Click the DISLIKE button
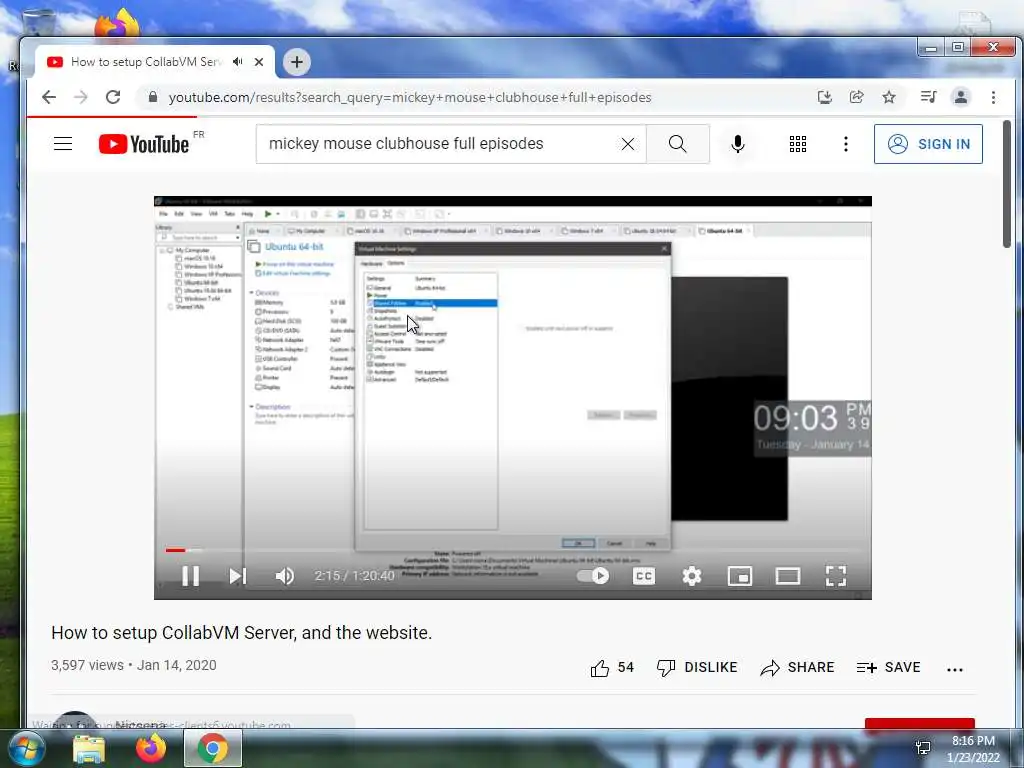The width and height of the screenshot is (1024, 768). pyautogui.click(x=697, y=667)
